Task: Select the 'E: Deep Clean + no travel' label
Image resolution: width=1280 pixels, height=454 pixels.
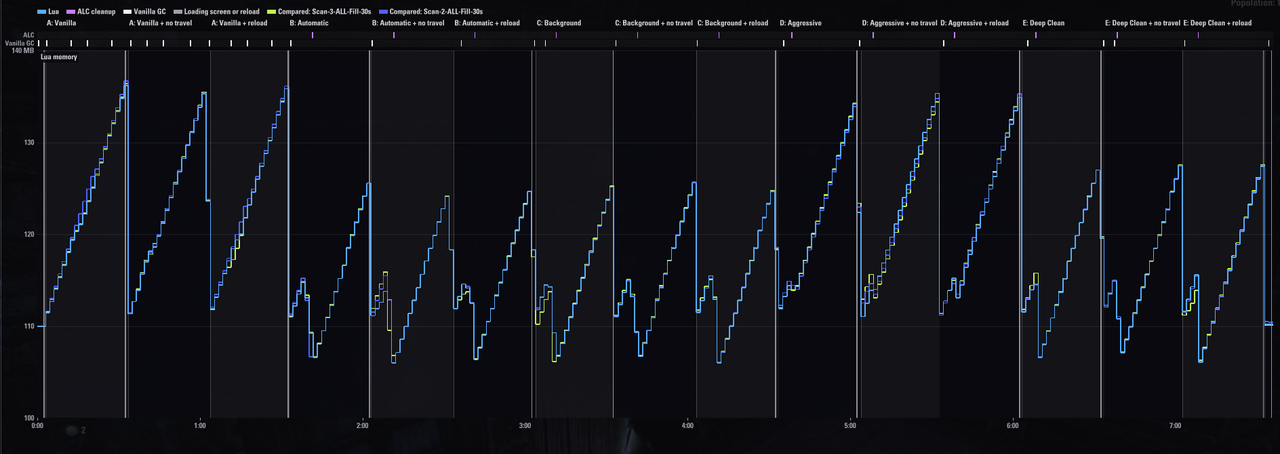Action: (1143, 22)
